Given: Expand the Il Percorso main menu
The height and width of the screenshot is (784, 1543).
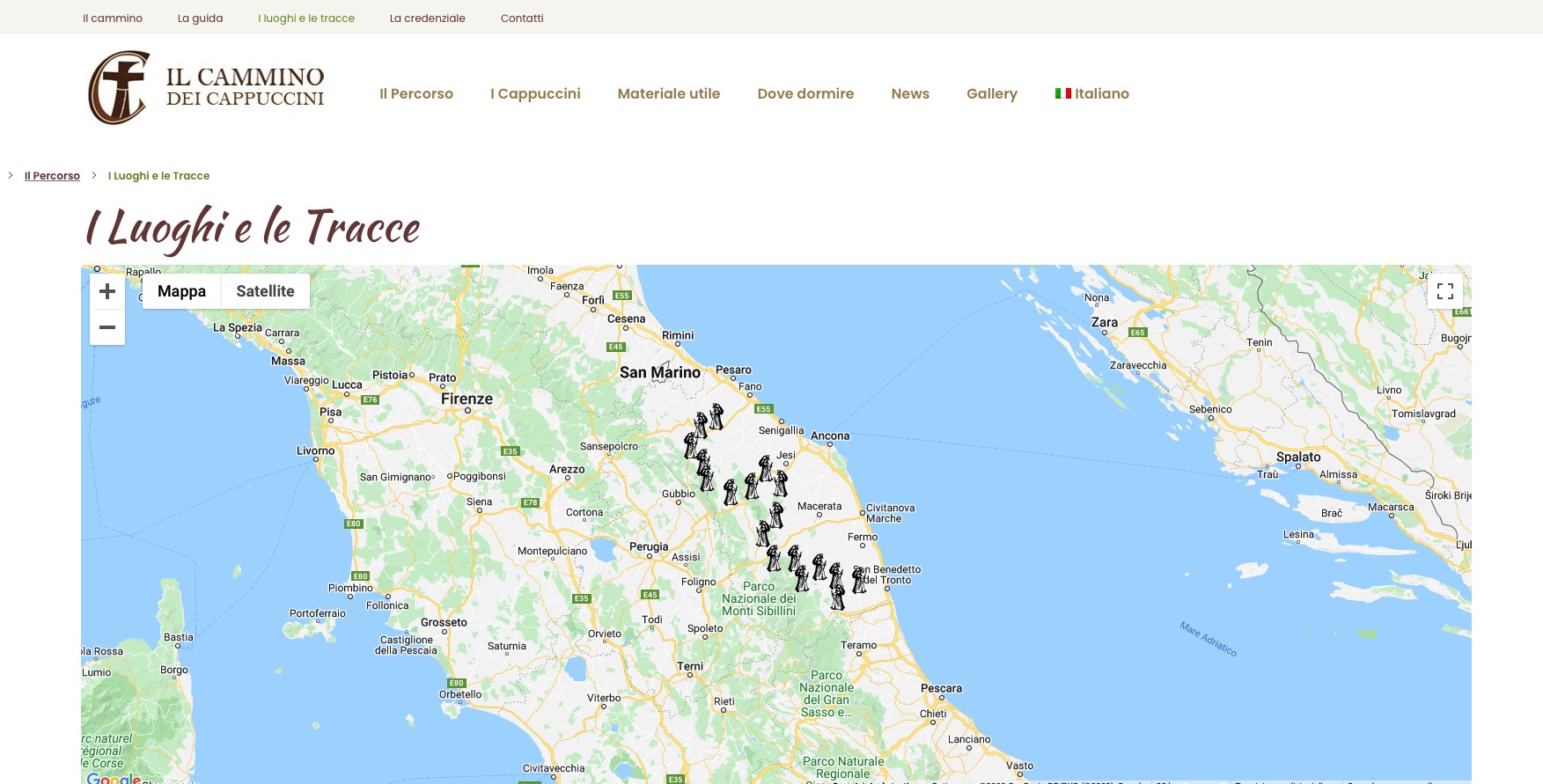Looking at the screenshot, I should [415, 93].
